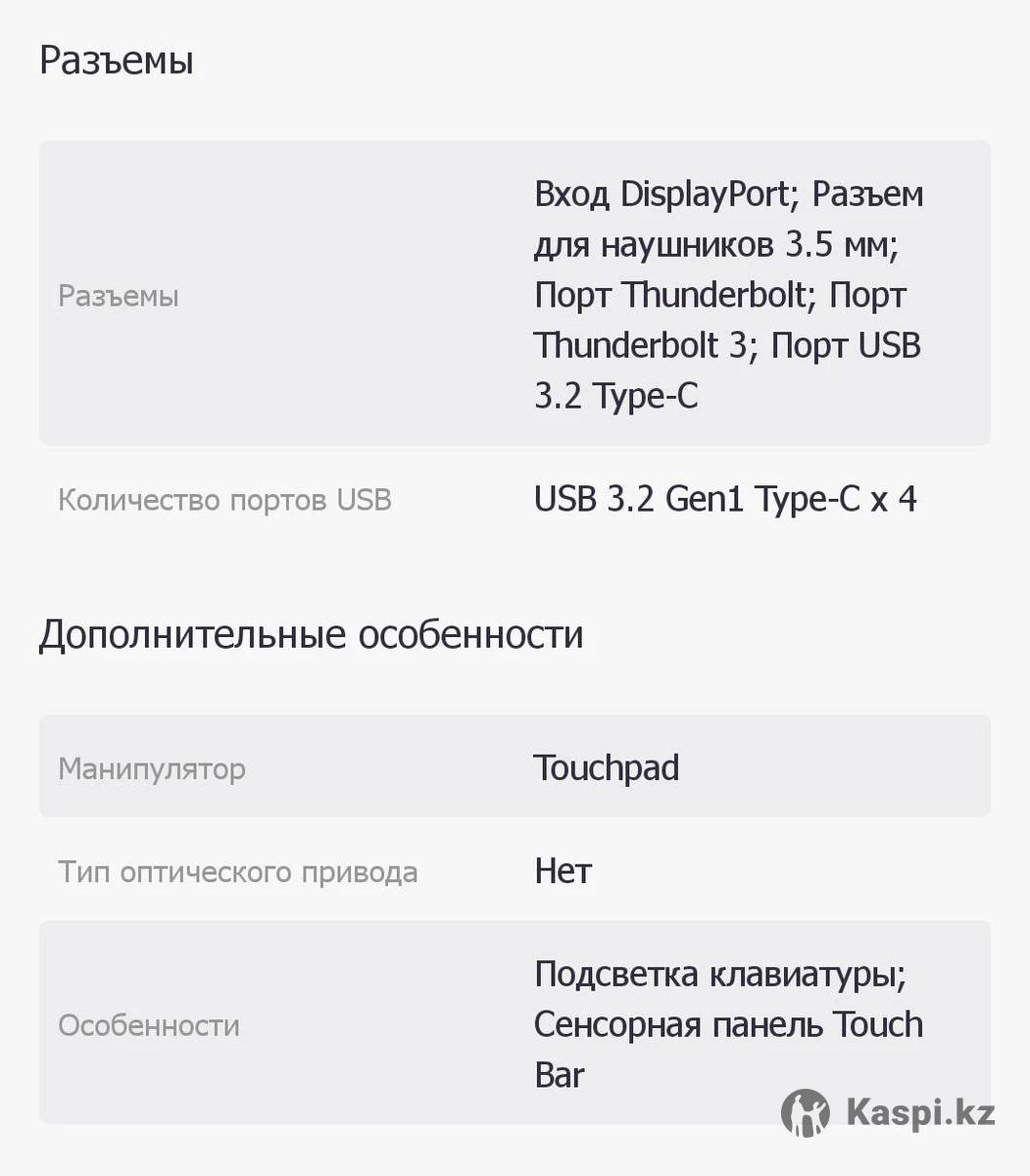Click the Тип оптического привода label

click(x=238, y=872)
